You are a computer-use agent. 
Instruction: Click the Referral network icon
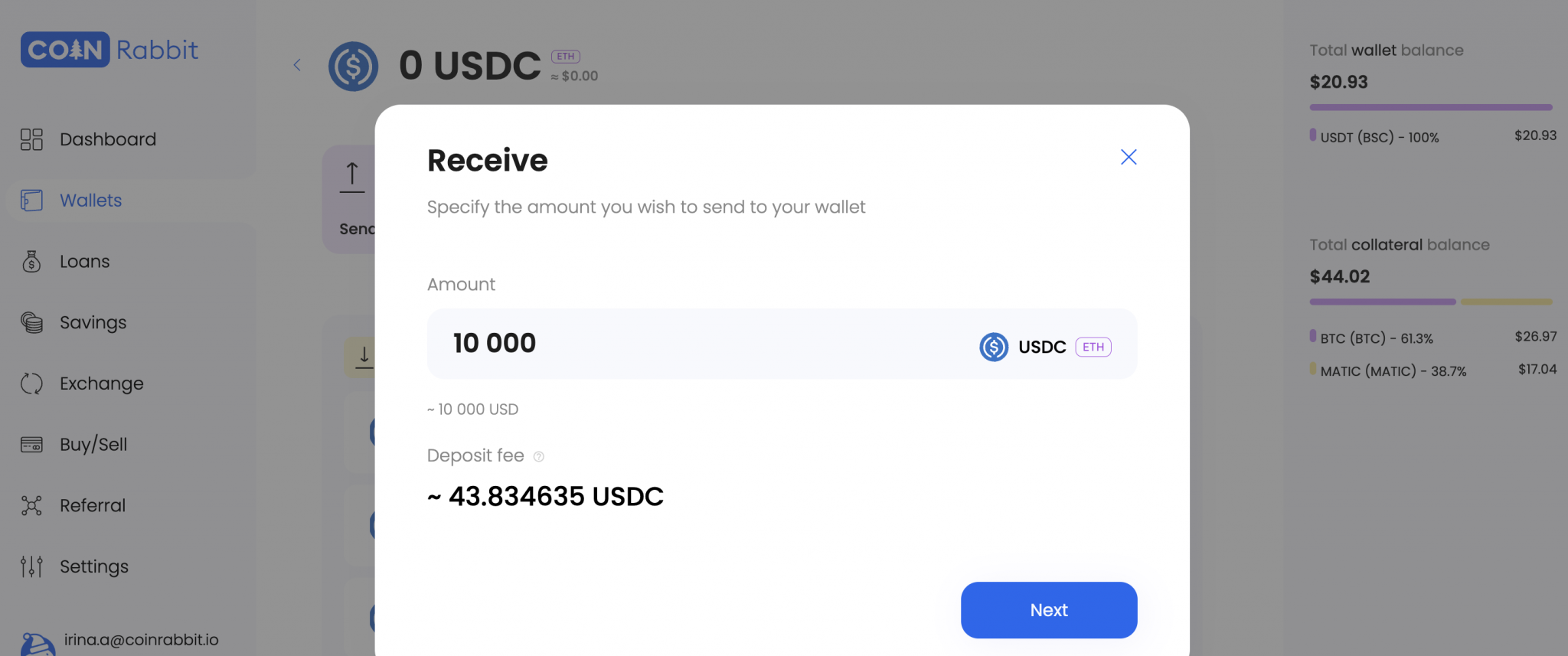[31, 505]
